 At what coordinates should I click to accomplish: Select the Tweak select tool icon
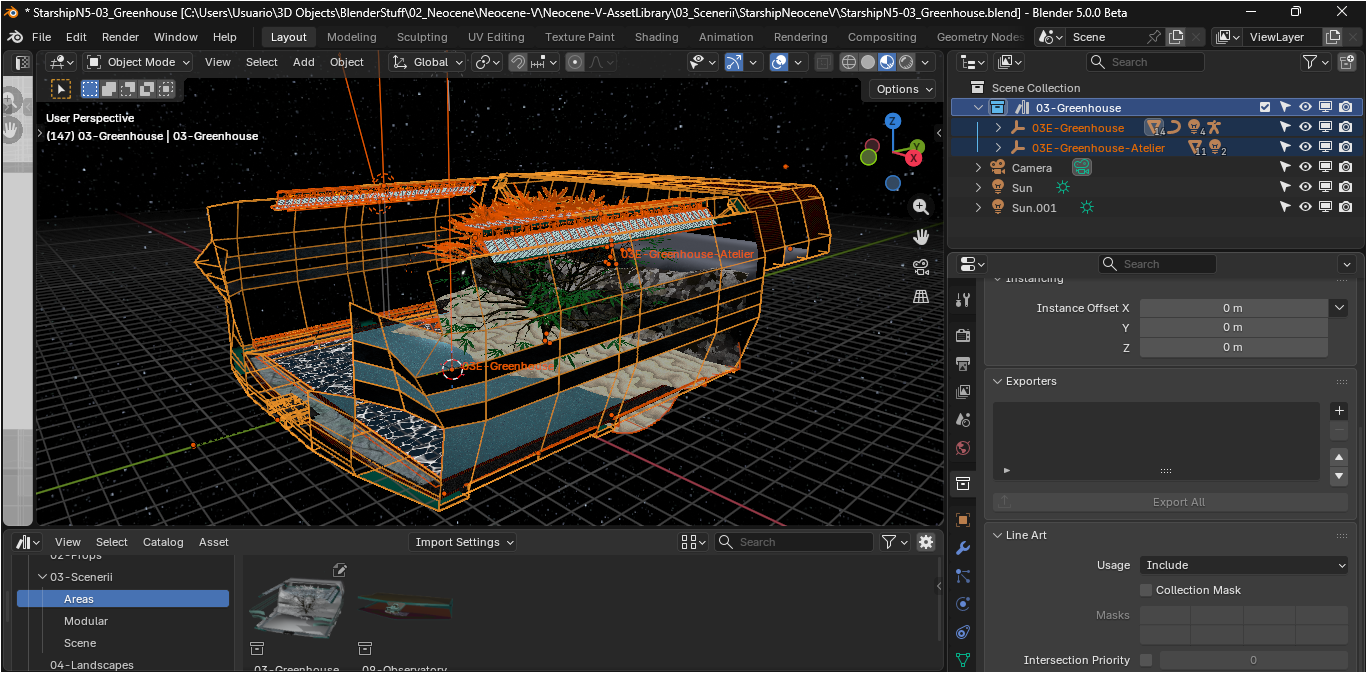pos(61,89)
